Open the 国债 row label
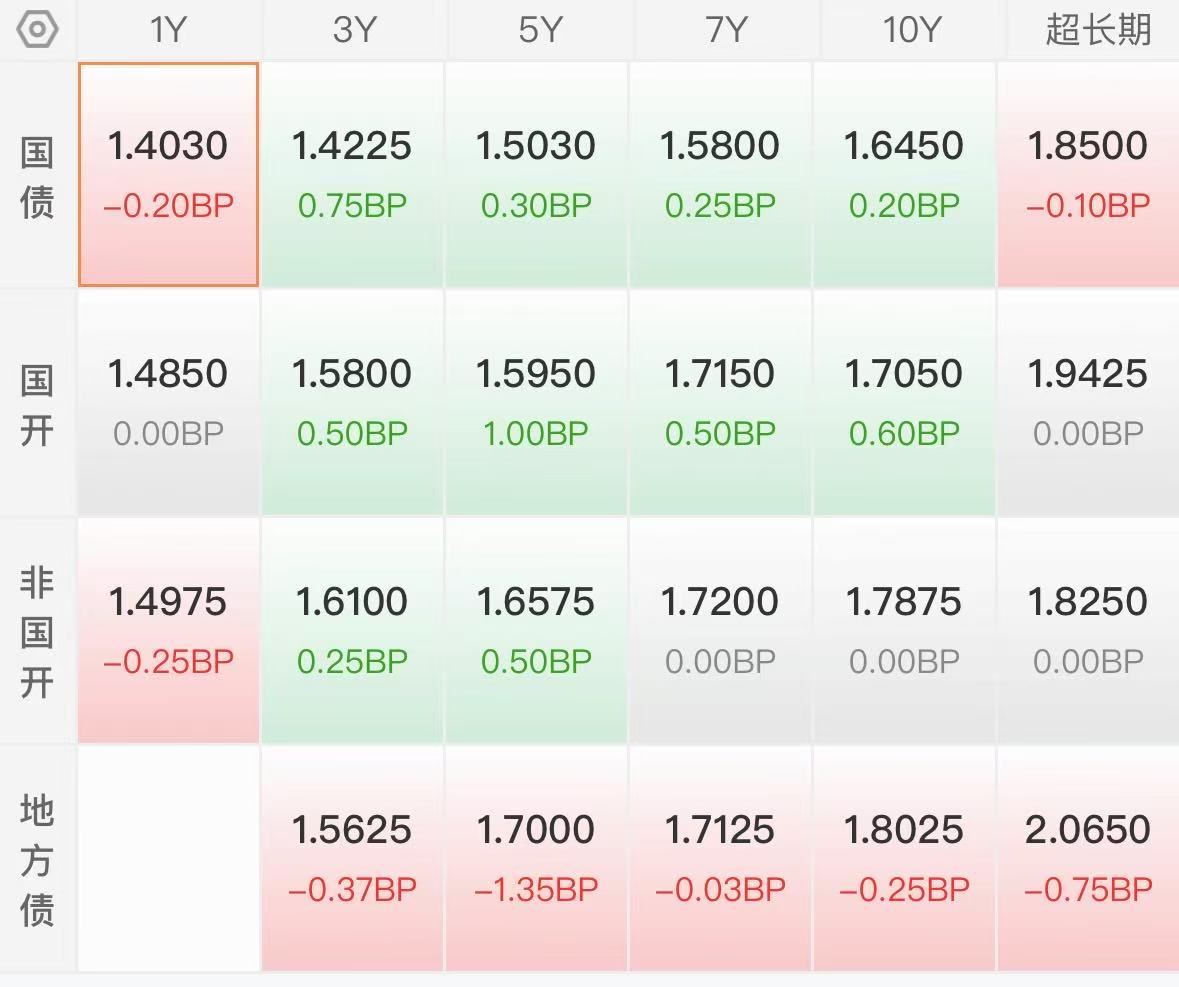This screenshot has width=1179, height=987. tap(37, 175)
